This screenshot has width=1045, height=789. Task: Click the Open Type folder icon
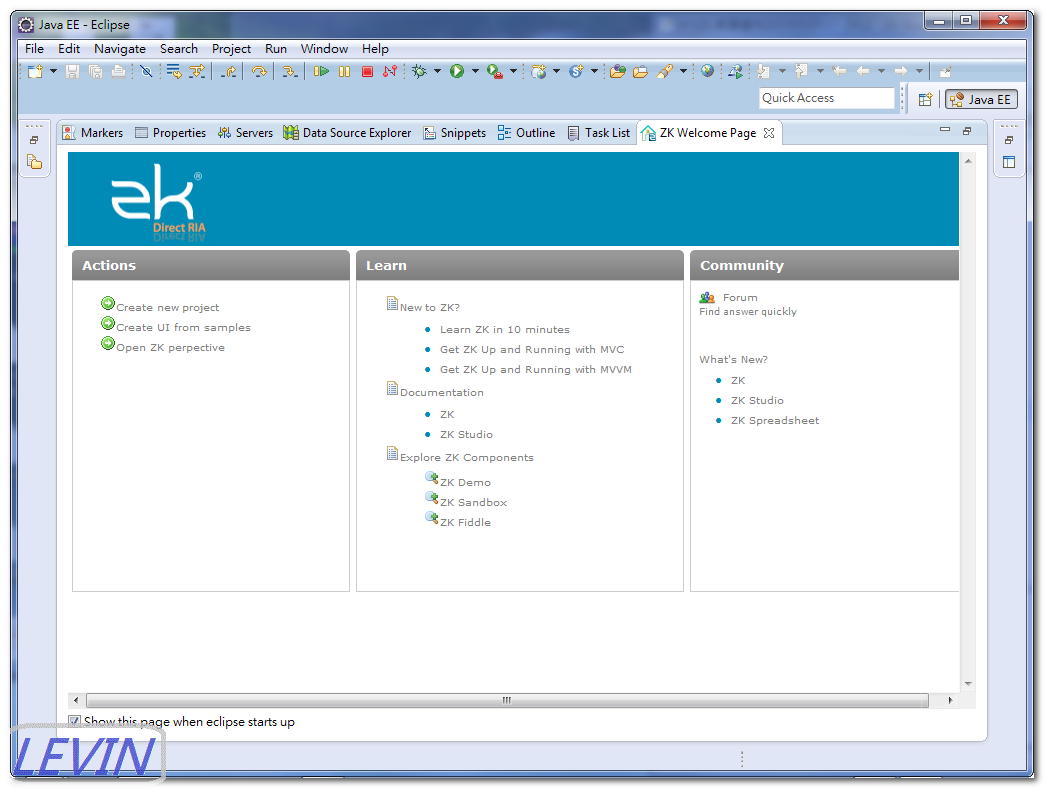coord(618,71)
